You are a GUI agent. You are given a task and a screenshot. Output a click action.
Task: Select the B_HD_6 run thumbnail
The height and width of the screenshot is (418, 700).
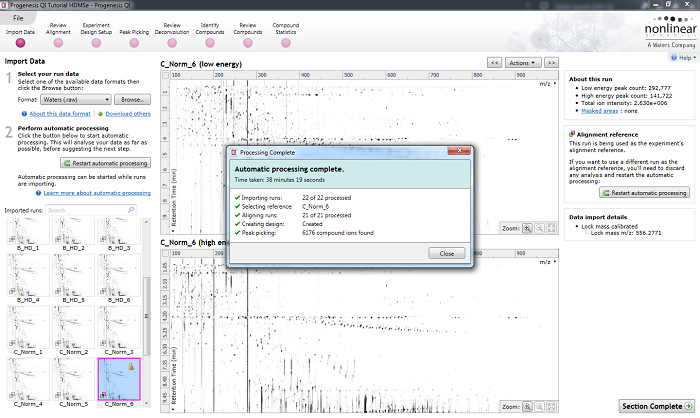pyautogui.click(x=119, y=275)
